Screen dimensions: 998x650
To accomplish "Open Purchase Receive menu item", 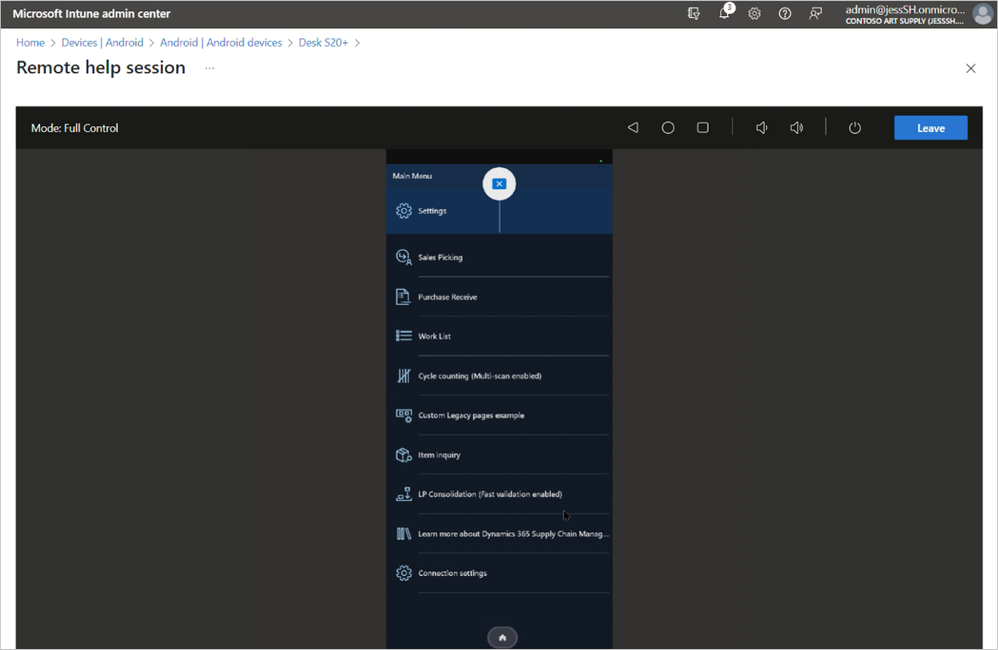I will [499, 297].
